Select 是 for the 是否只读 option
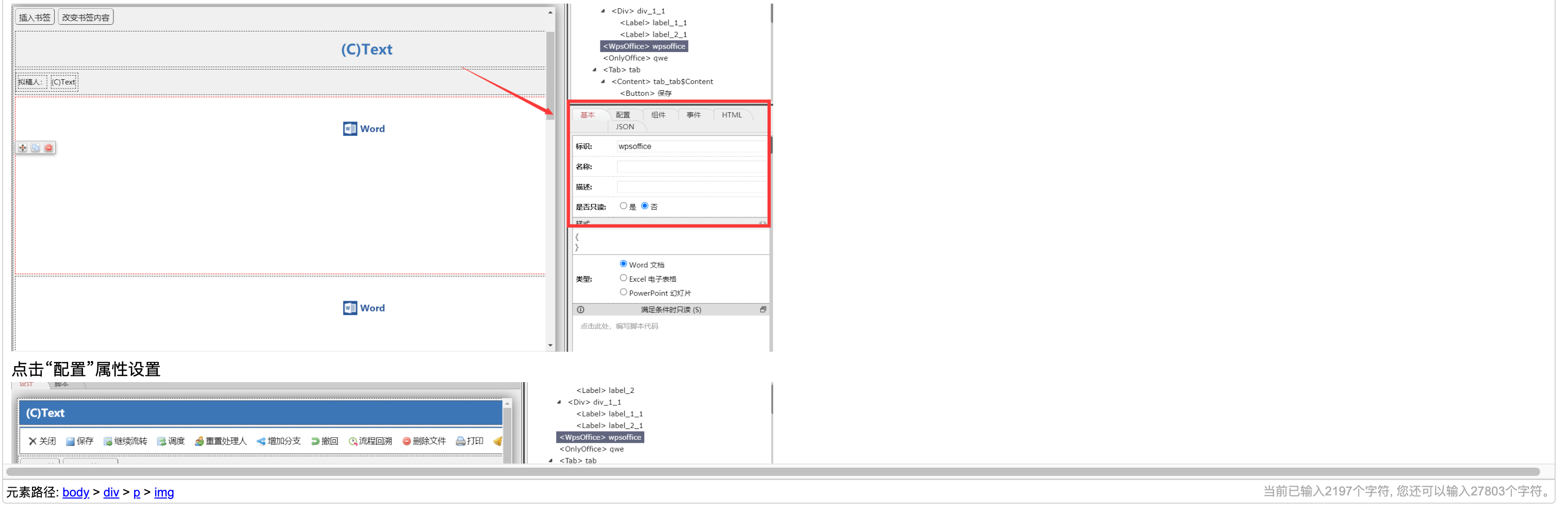1568x515 pixels. click(623, 206)
